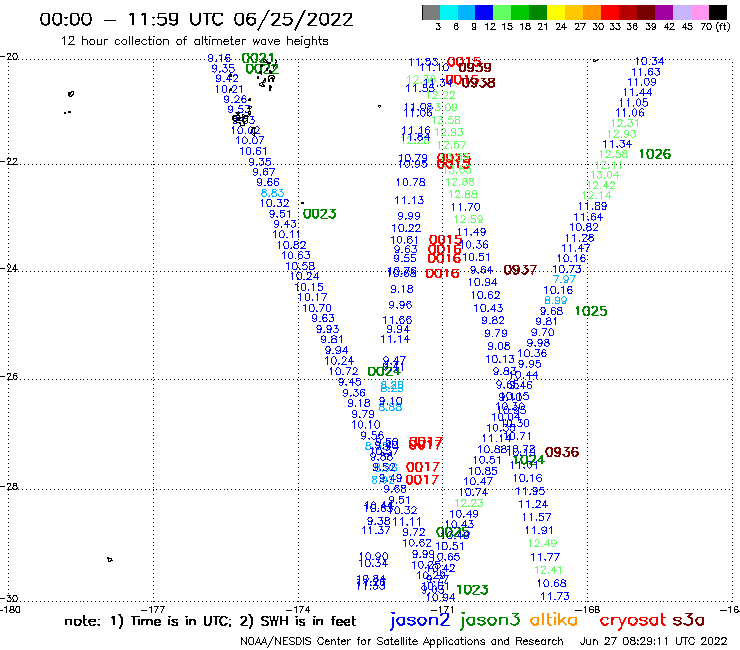This screenshot has height=650, width=740.
Task: Click the dark red time label 0938
Action: pyautogui.click(x=479, y=83)
